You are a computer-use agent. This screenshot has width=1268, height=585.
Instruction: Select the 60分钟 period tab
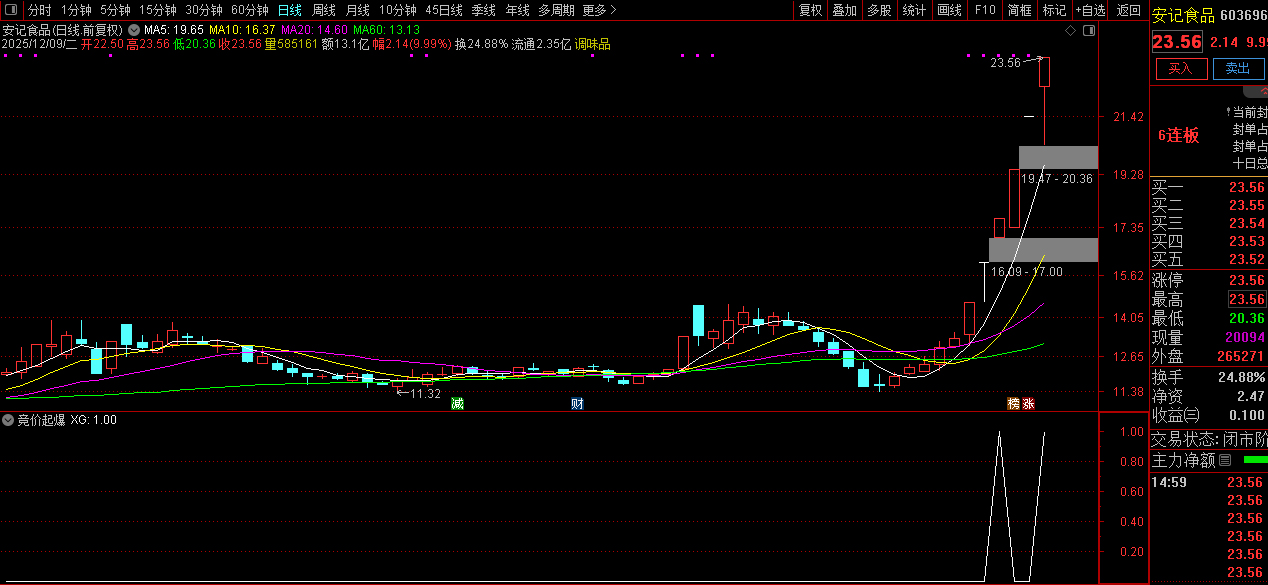tap(250, 10)
